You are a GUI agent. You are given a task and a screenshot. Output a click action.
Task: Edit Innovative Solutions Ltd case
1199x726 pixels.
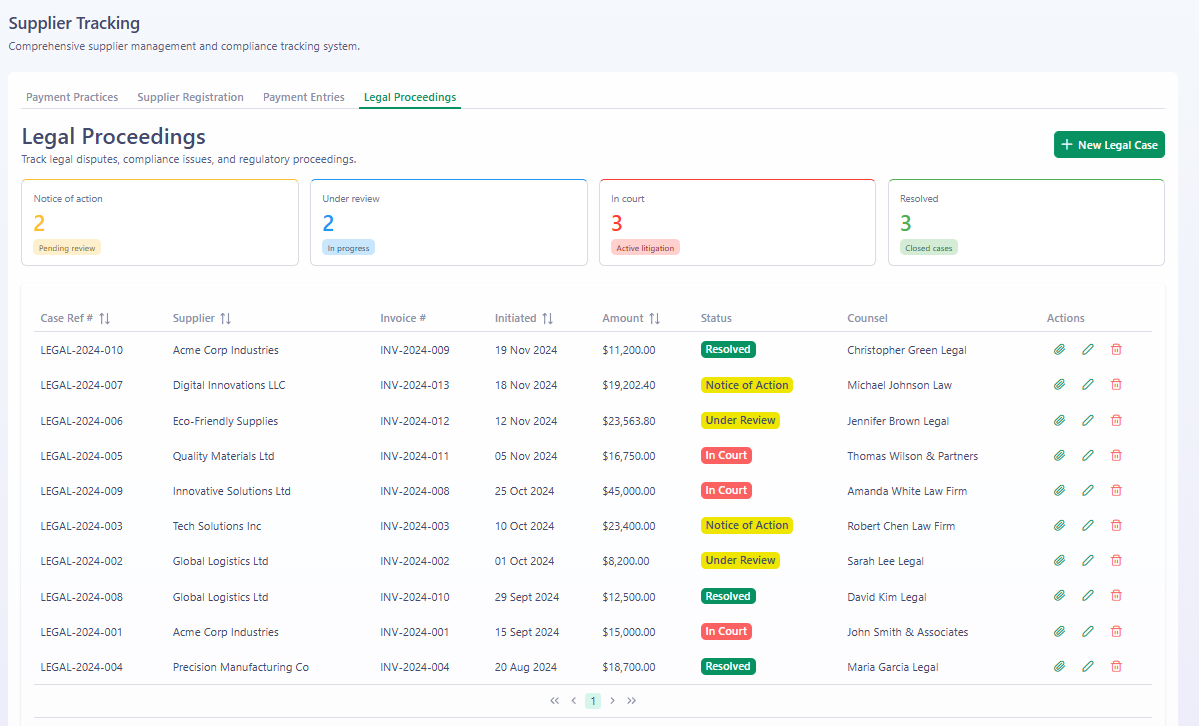[1087, 490]
